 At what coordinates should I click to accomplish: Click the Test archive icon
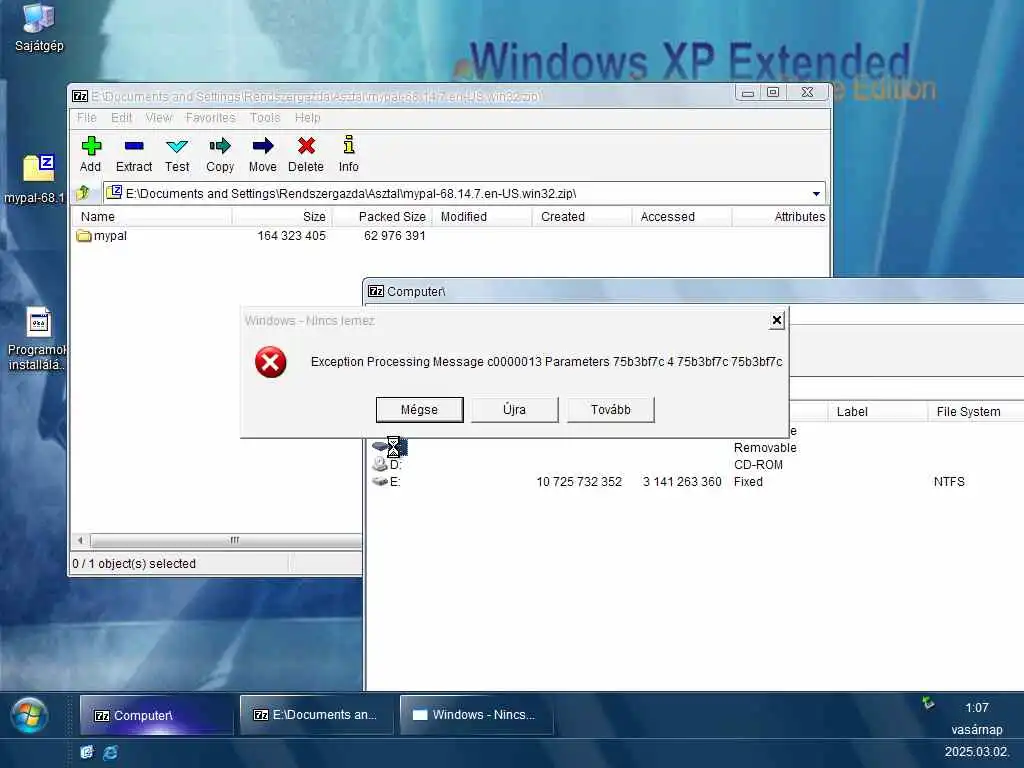pos(177,154)
